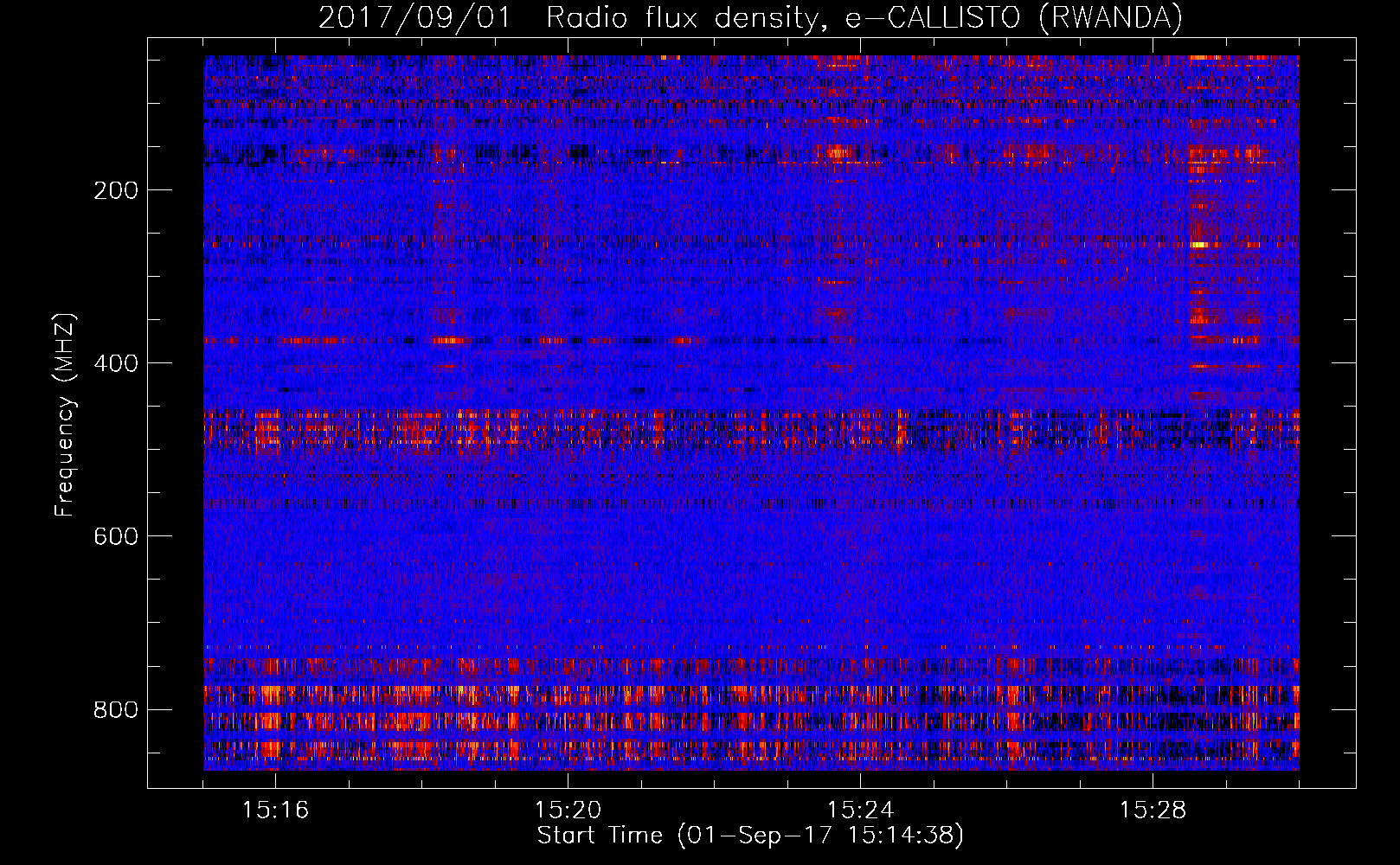Click the '400' frequency axis label
The height and width of the screenshot is (865, 1400).
116,363
